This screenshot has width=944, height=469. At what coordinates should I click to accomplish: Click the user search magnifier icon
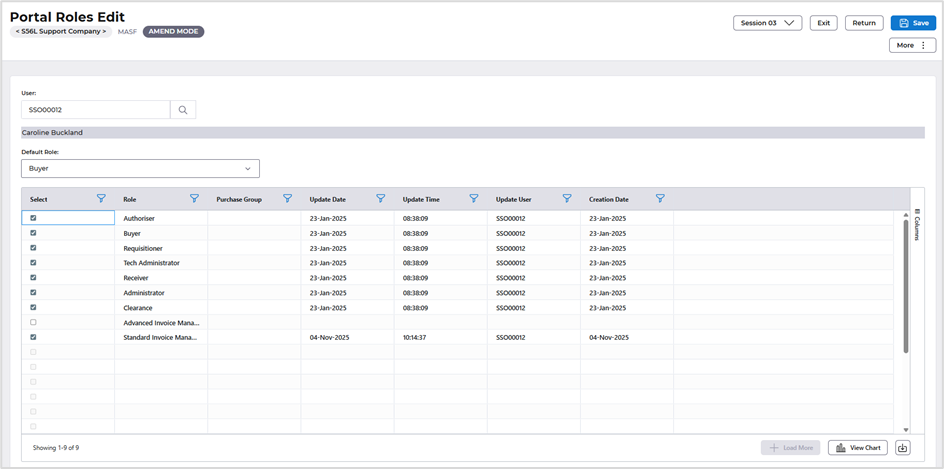[x=183, y=110]
